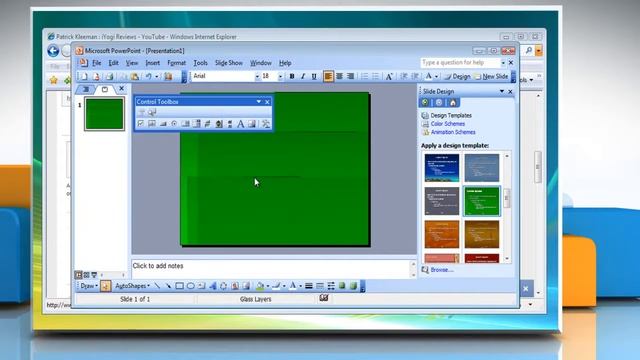Click the Print icon in standard toolbar
This screenshot has height=360, width=640.
(109, 76)
